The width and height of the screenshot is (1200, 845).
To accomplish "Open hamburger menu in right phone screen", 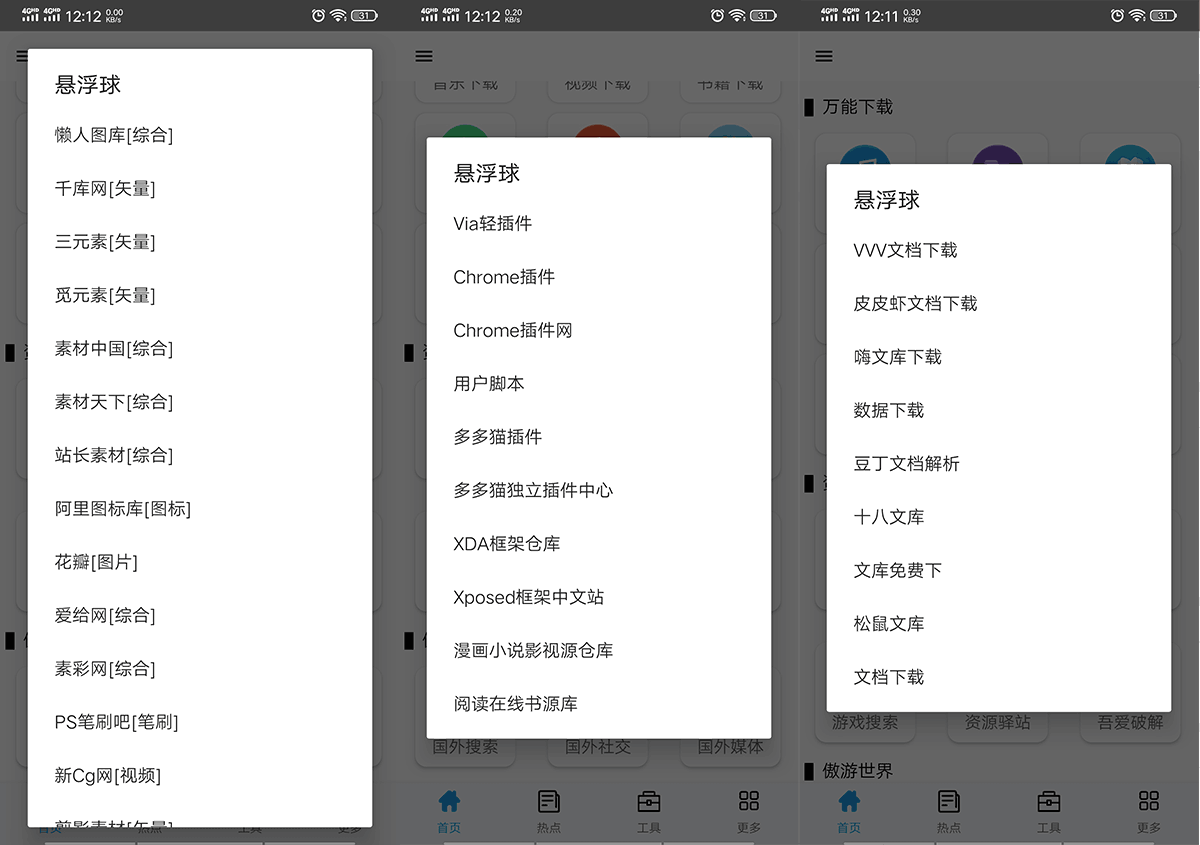I will click(x=824, y=57).
